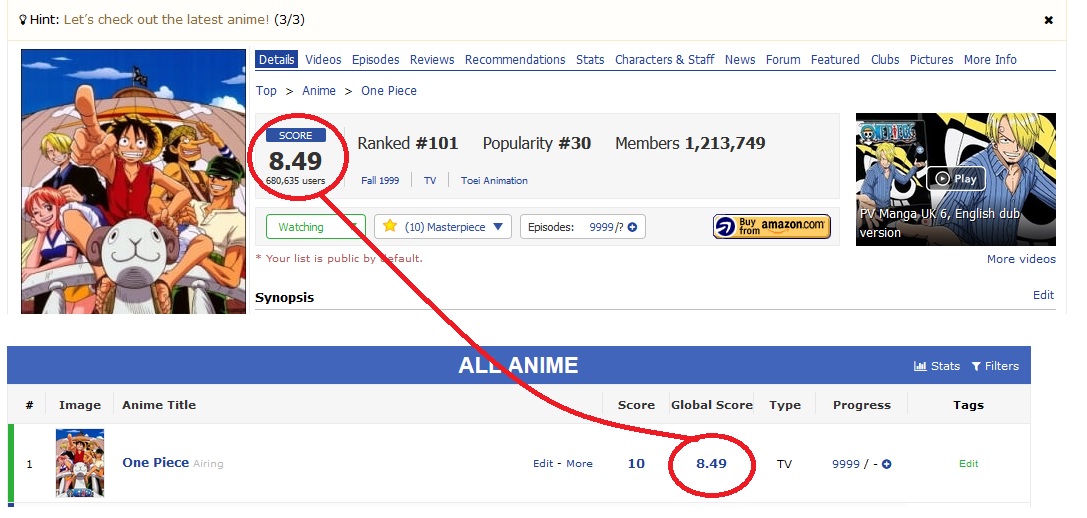
Task: Open the Featured tab
Action: coord(835,60)
